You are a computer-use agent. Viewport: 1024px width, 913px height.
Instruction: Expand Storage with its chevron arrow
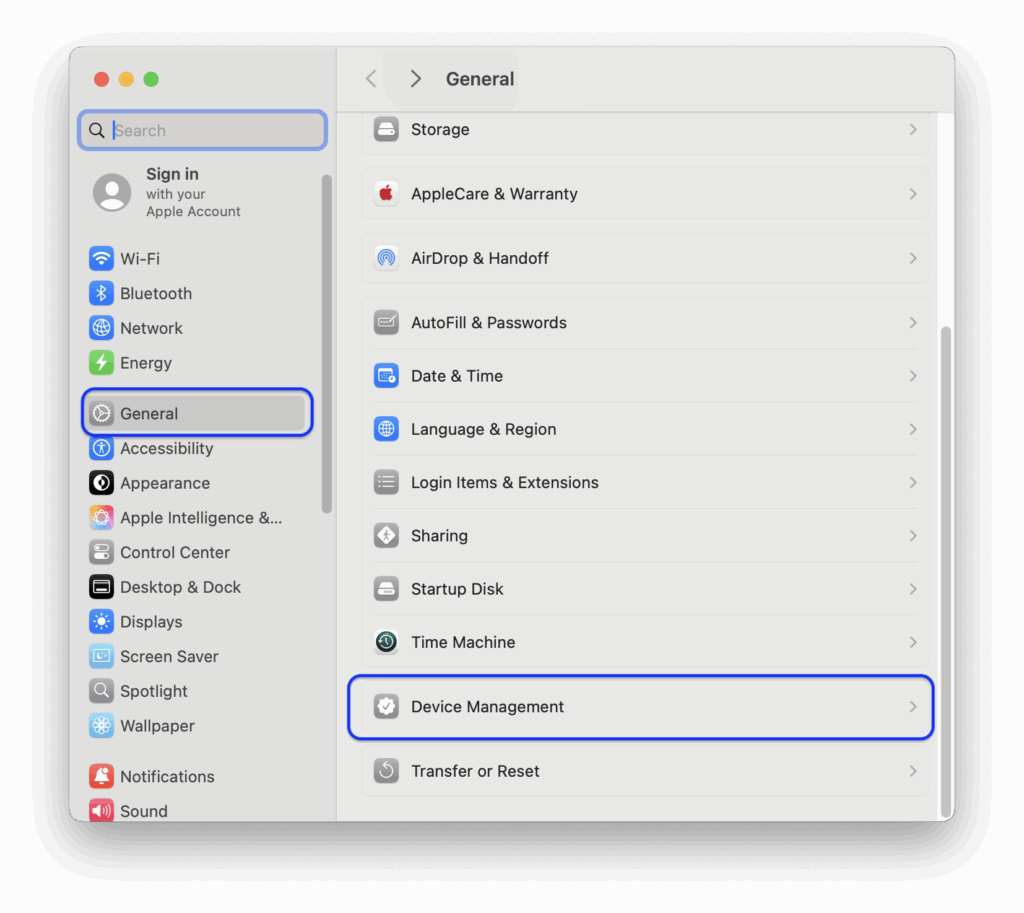pos(913,129)
